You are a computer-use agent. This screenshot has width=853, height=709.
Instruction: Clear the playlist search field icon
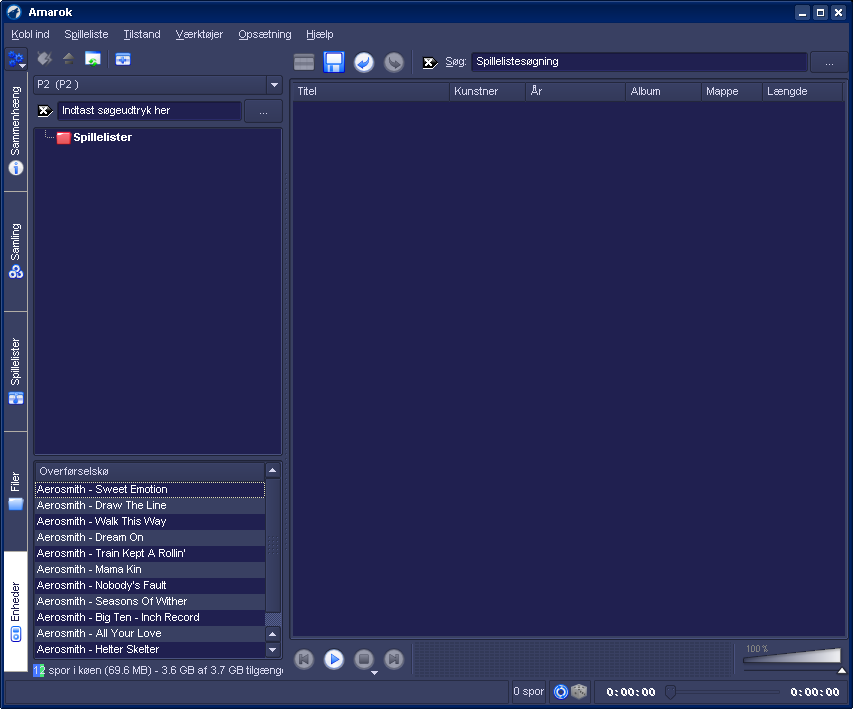coord(430,63)
